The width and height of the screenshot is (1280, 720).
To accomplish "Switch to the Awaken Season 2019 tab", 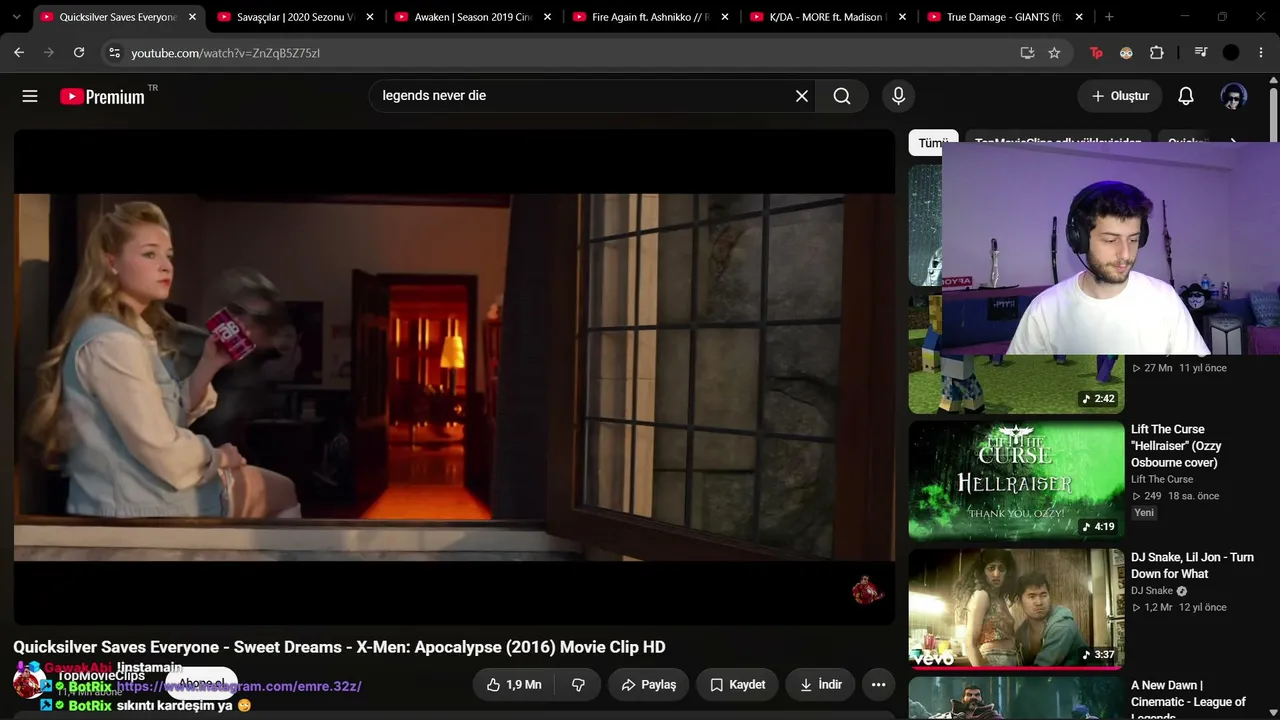I will point(474,17).
